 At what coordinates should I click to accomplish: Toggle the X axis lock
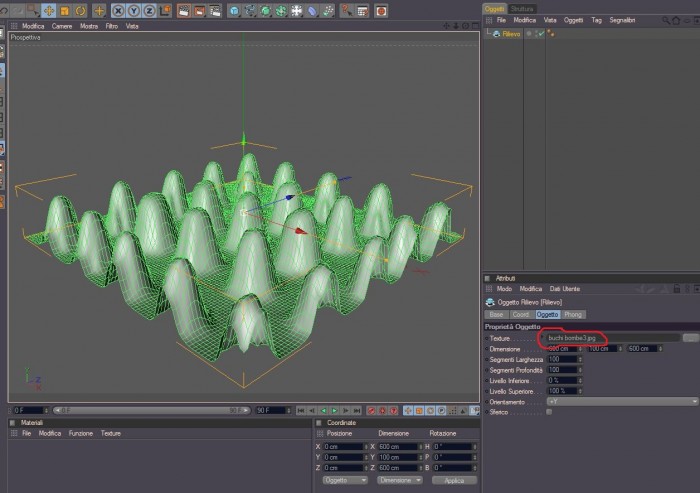tap(118, 11)
